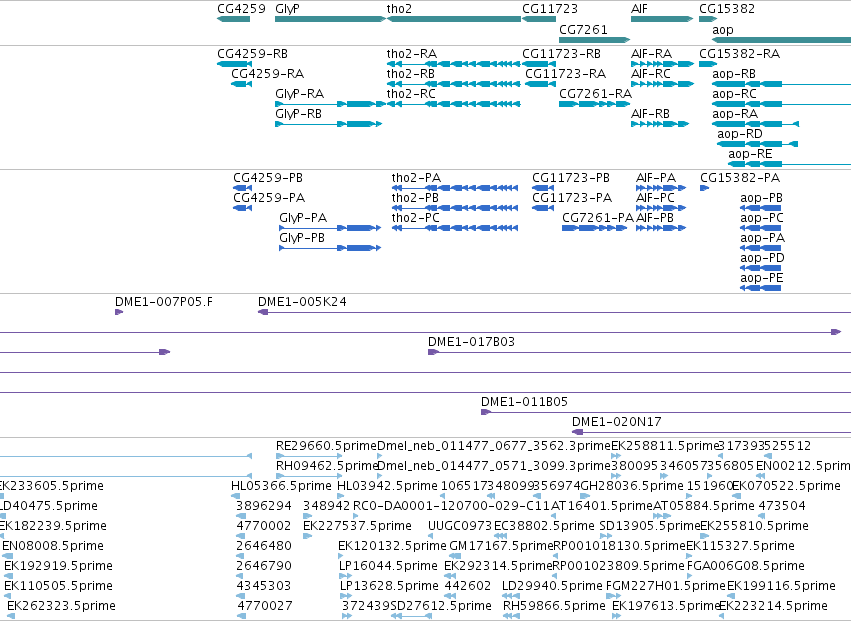Click the DME1-020N17 BAC label
The width and height of the screenshot is (851, 621).
[x=617, y=422]
